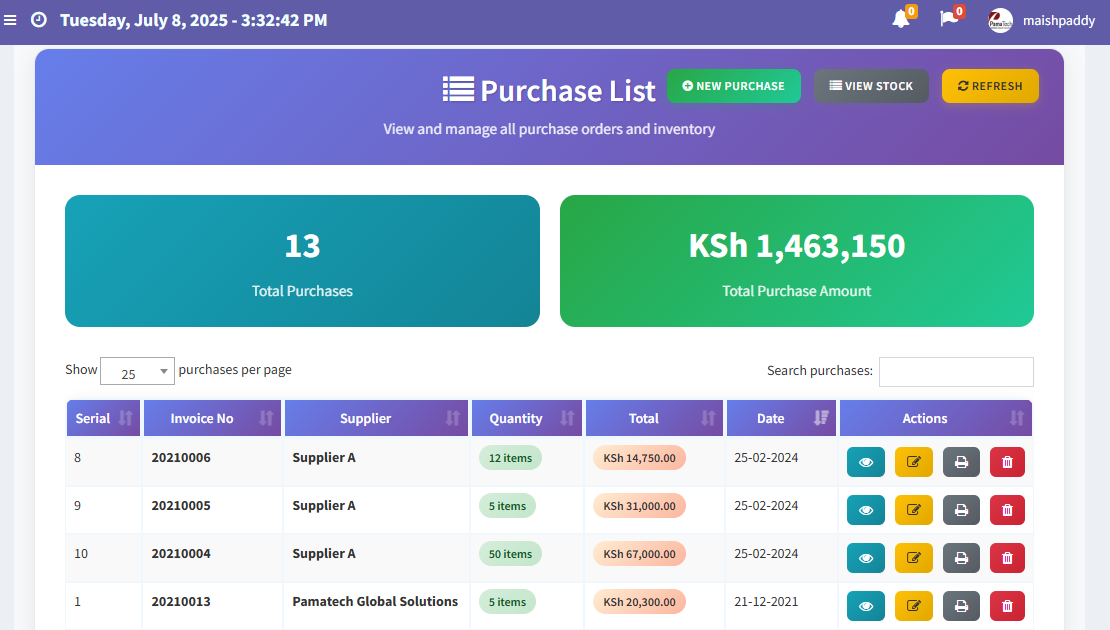
Task: Sort the table by Invoice No column
Action: click(x=212, y=419)
